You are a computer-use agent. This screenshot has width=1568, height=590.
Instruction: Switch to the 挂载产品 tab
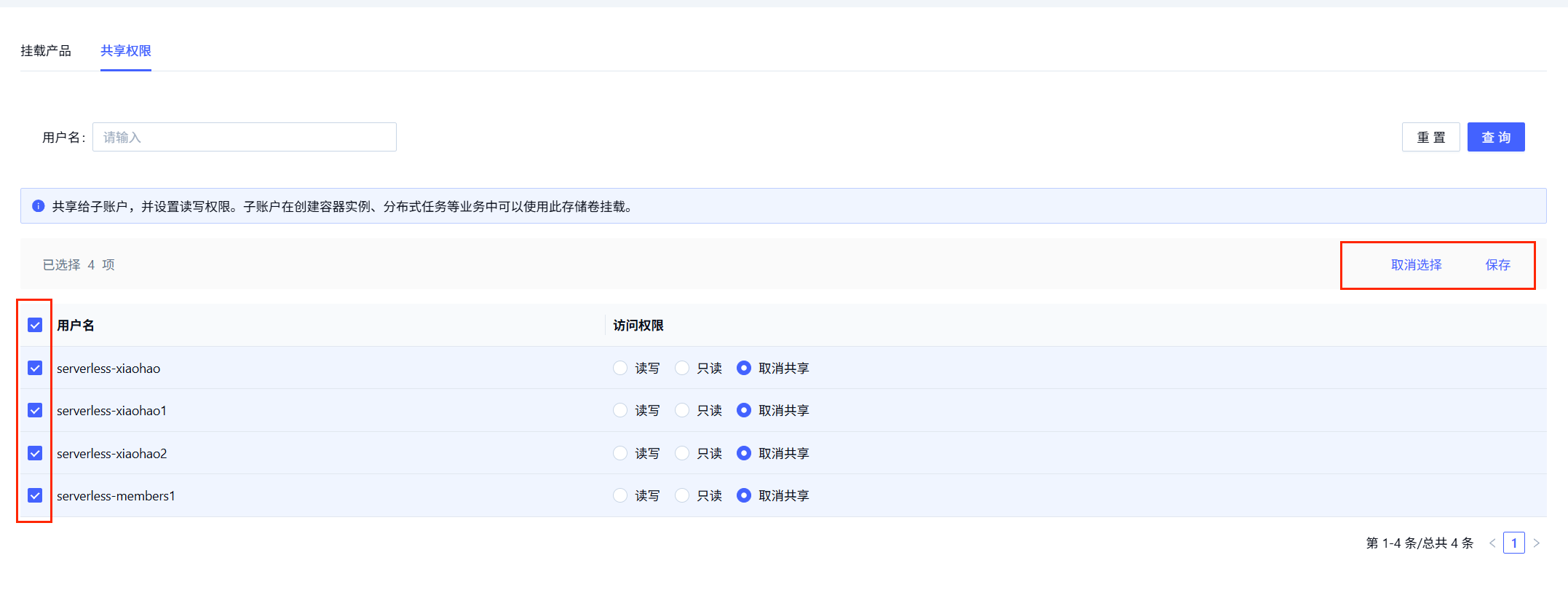point(46,51)
